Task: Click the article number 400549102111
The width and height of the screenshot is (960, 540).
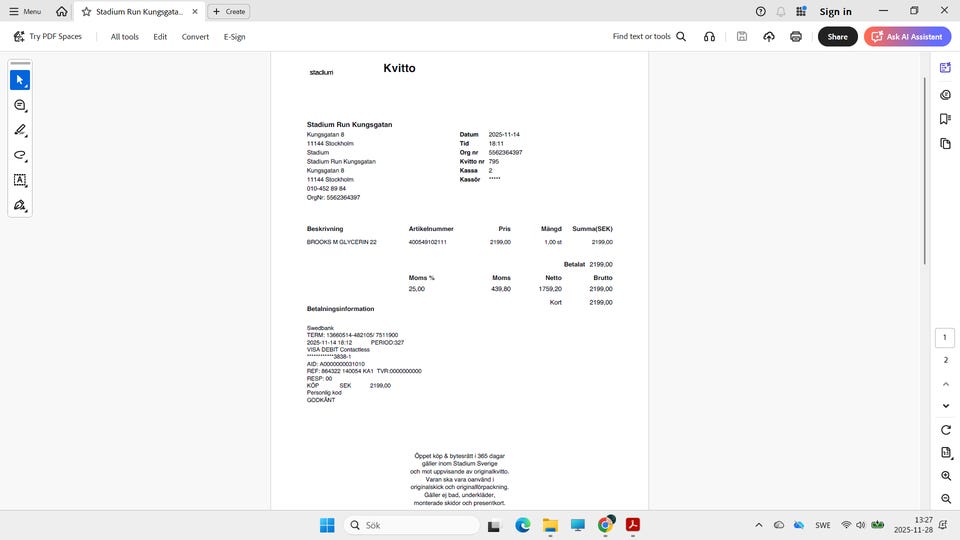Action: (x=427, y=242)
